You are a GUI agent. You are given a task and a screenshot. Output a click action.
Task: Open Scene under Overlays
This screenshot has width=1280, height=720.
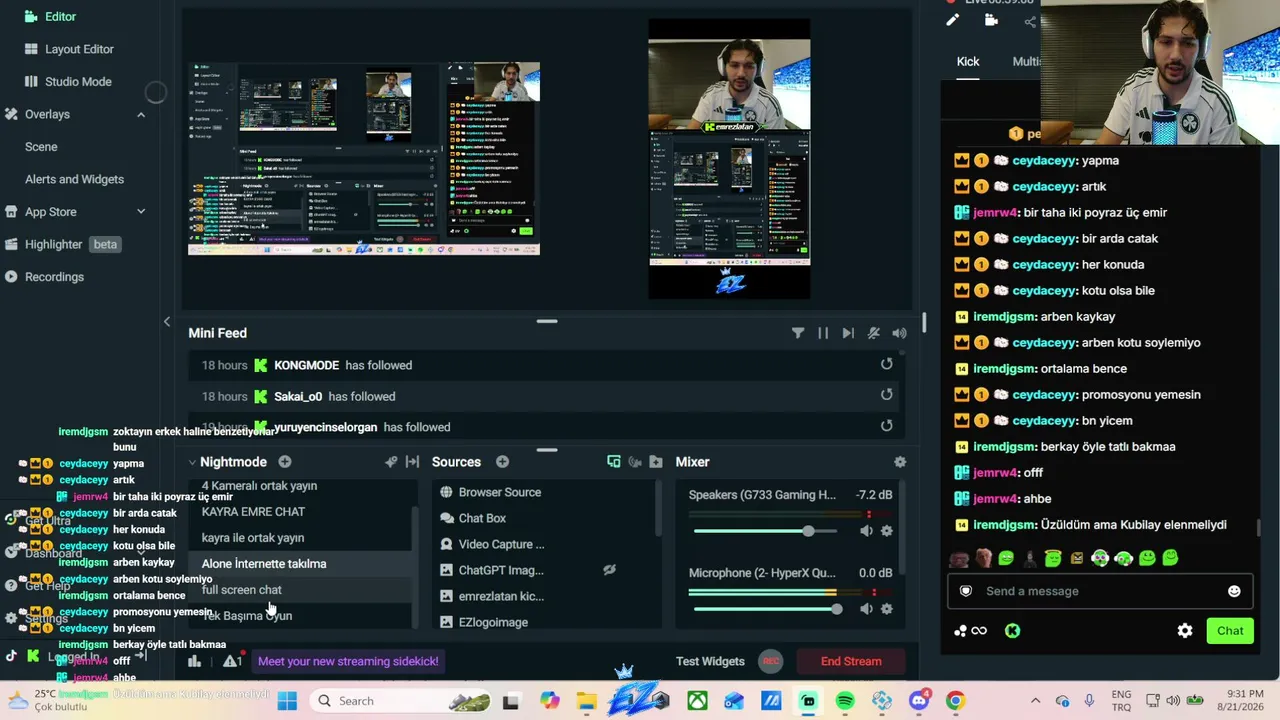pos(41,147)
